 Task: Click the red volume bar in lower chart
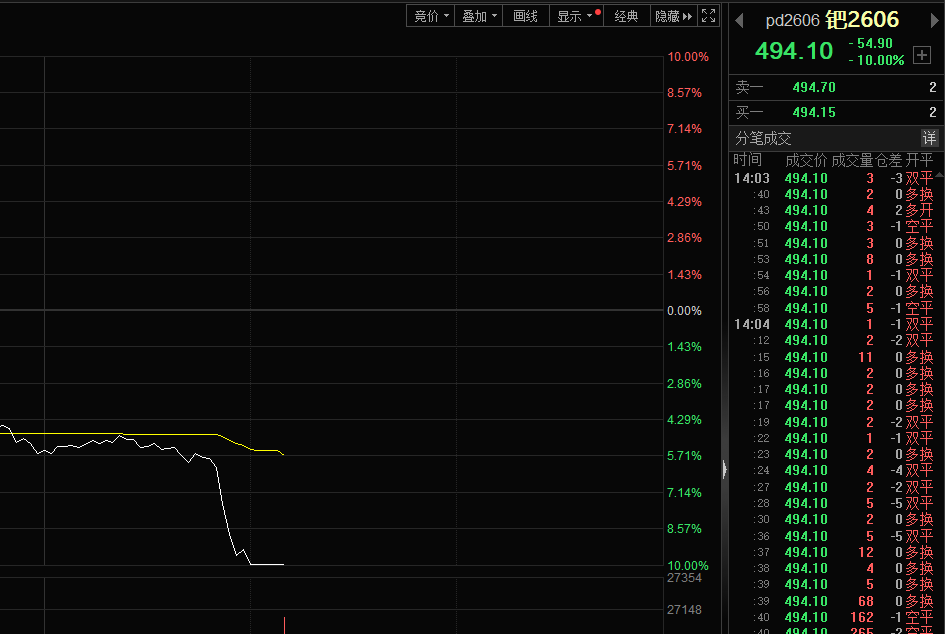click(285, 624)
